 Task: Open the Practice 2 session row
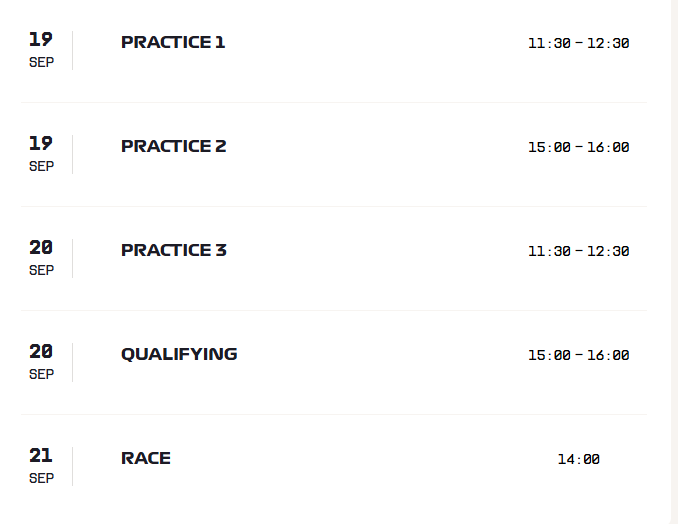tap(334, 155)
